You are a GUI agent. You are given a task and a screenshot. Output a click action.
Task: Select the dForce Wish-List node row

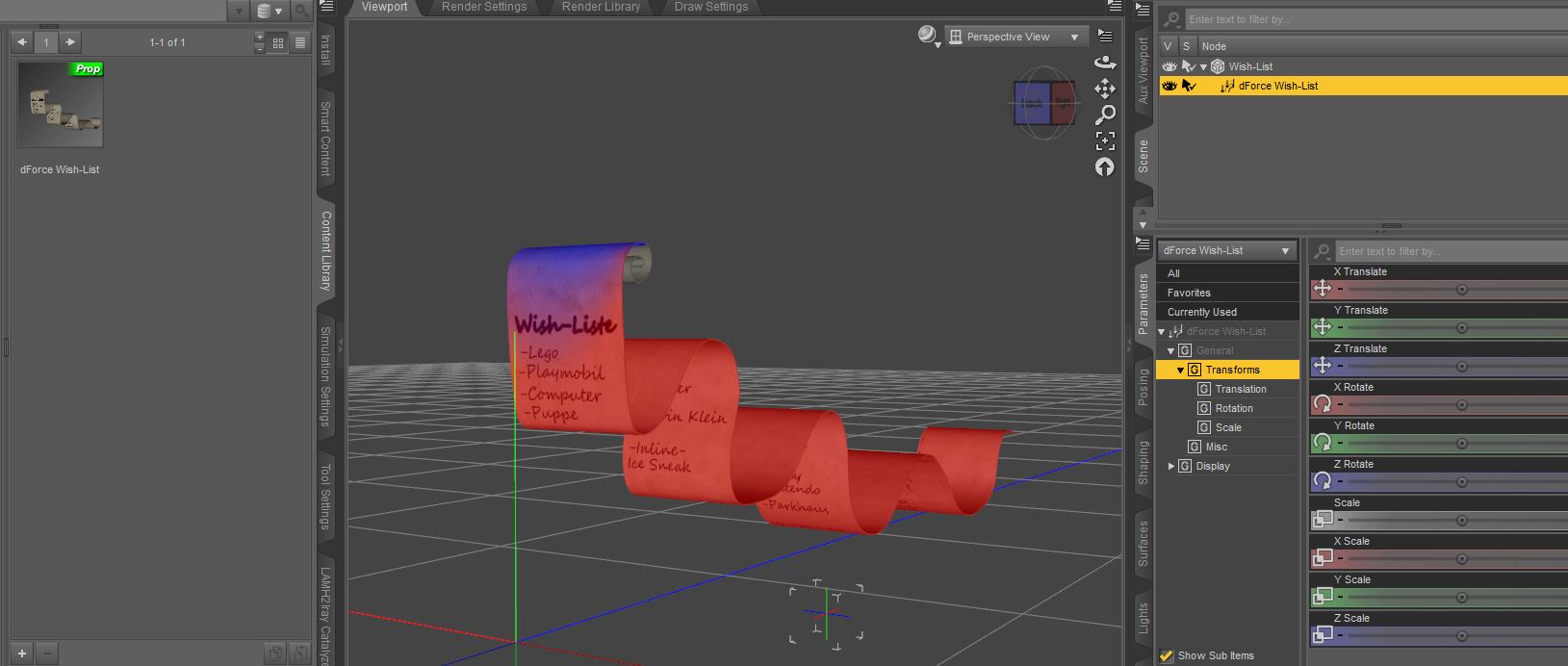pyautogui.click(x=1363, y=86)
